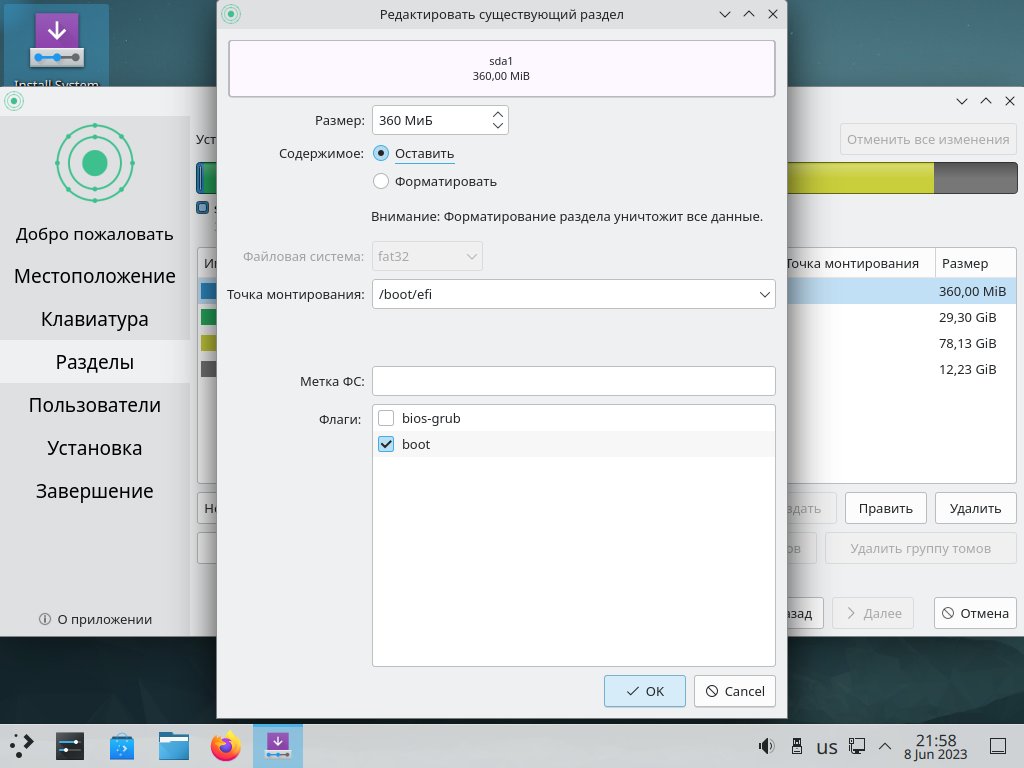Enable the bios-grub flag checkbox
1024x768 pixels.
coord(386,418)
